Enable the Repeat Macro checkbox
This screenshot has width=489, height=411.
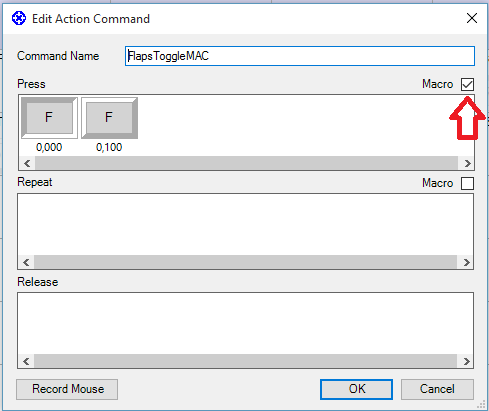pos(467,183)
